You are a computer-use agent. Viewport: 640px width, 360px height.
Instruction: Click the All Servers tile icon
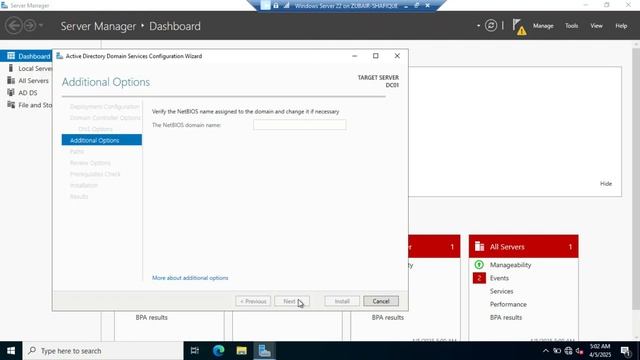[x=480, y=247]
